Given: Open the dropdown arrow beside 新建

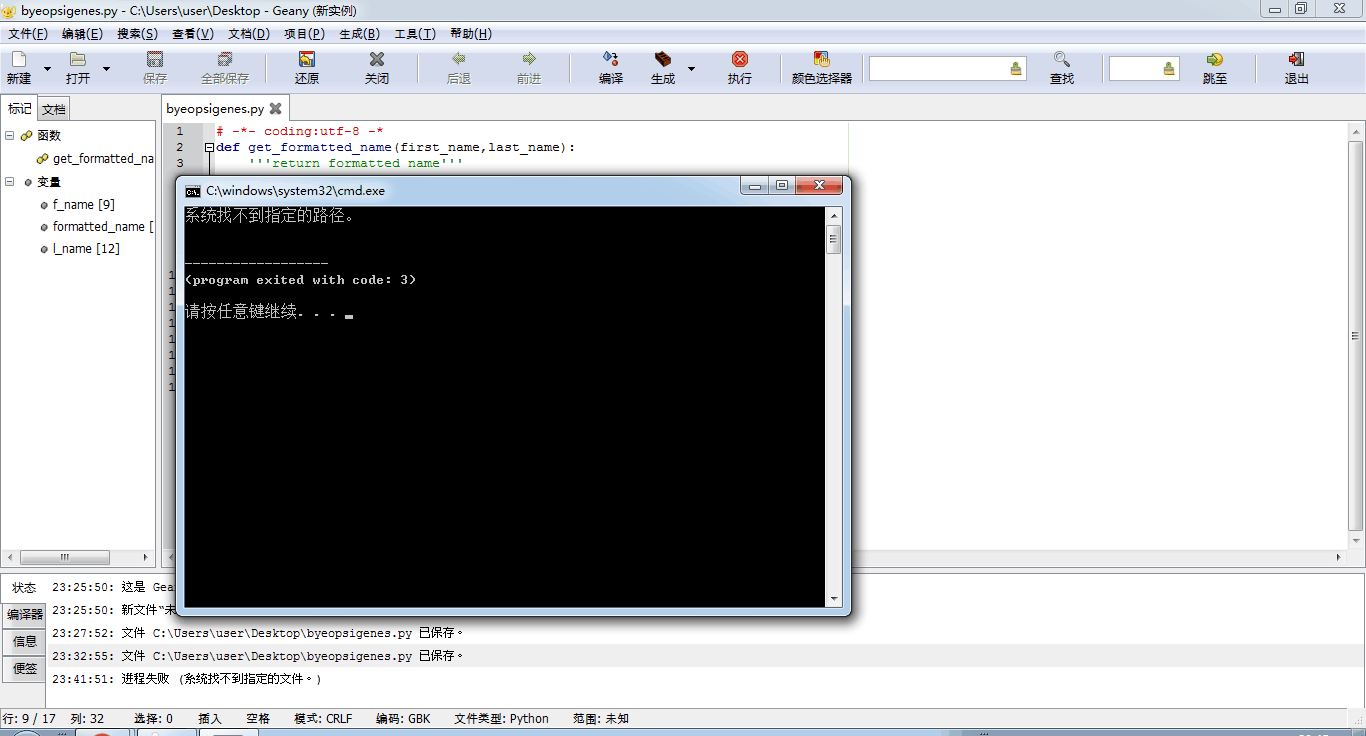Looking at the screenshot, I should (x=47, y=69).
